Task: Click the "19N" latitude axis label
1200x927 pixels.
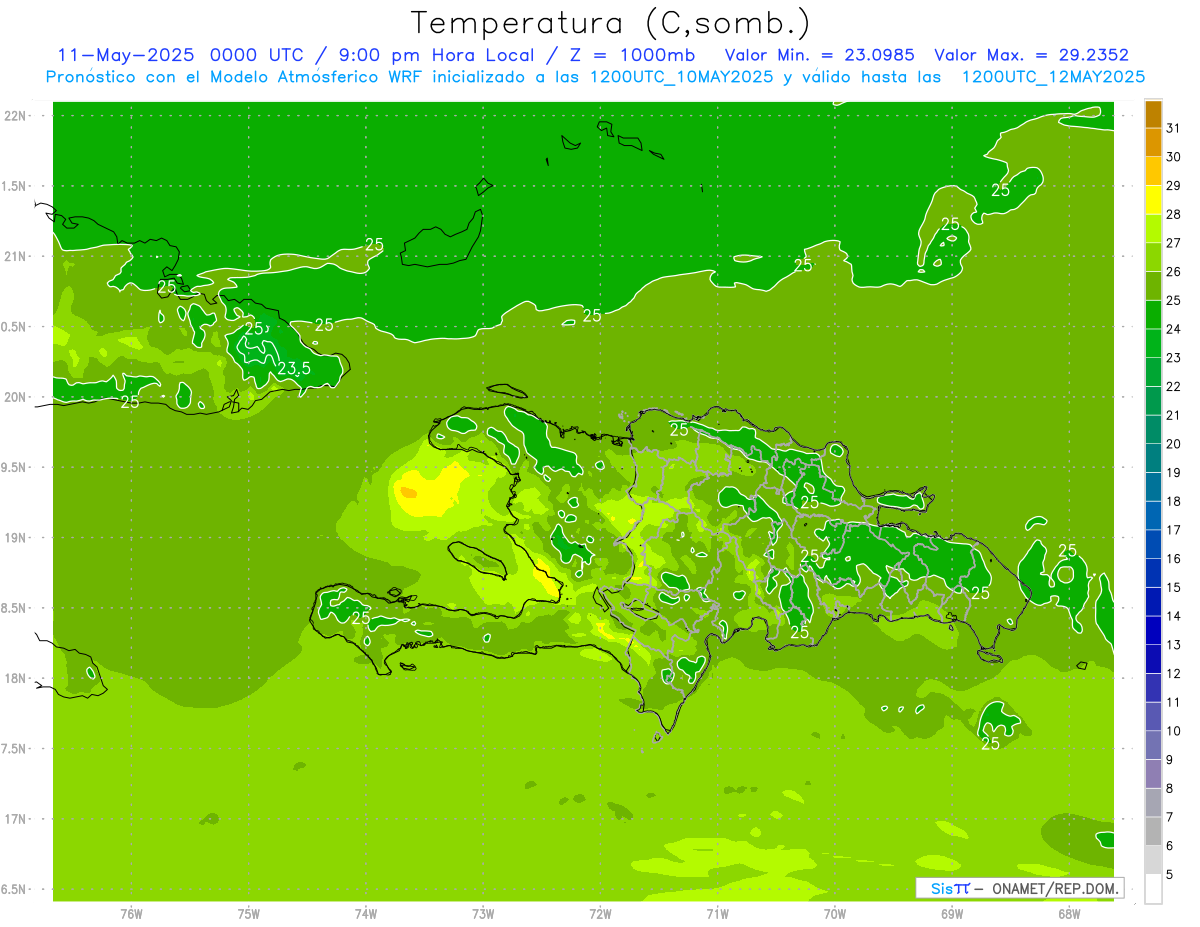Action: 16,537
